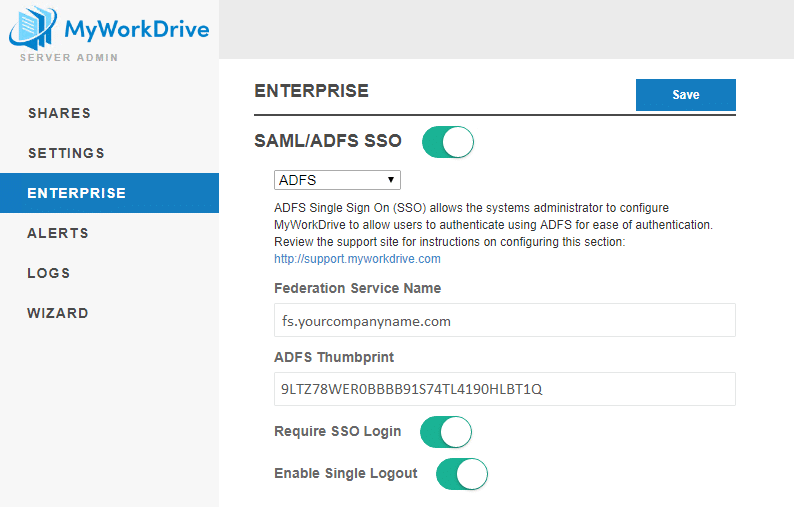This screenshot has width=794, height=507.
Task: Disable the Require SSO Login toggle
Action: [x=445, y=432]
